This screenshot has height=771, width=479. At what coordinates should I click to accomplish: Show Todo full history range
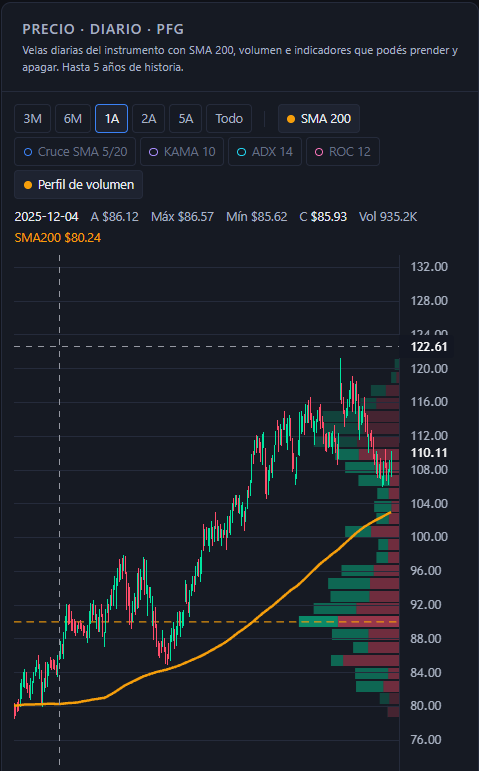229,119
